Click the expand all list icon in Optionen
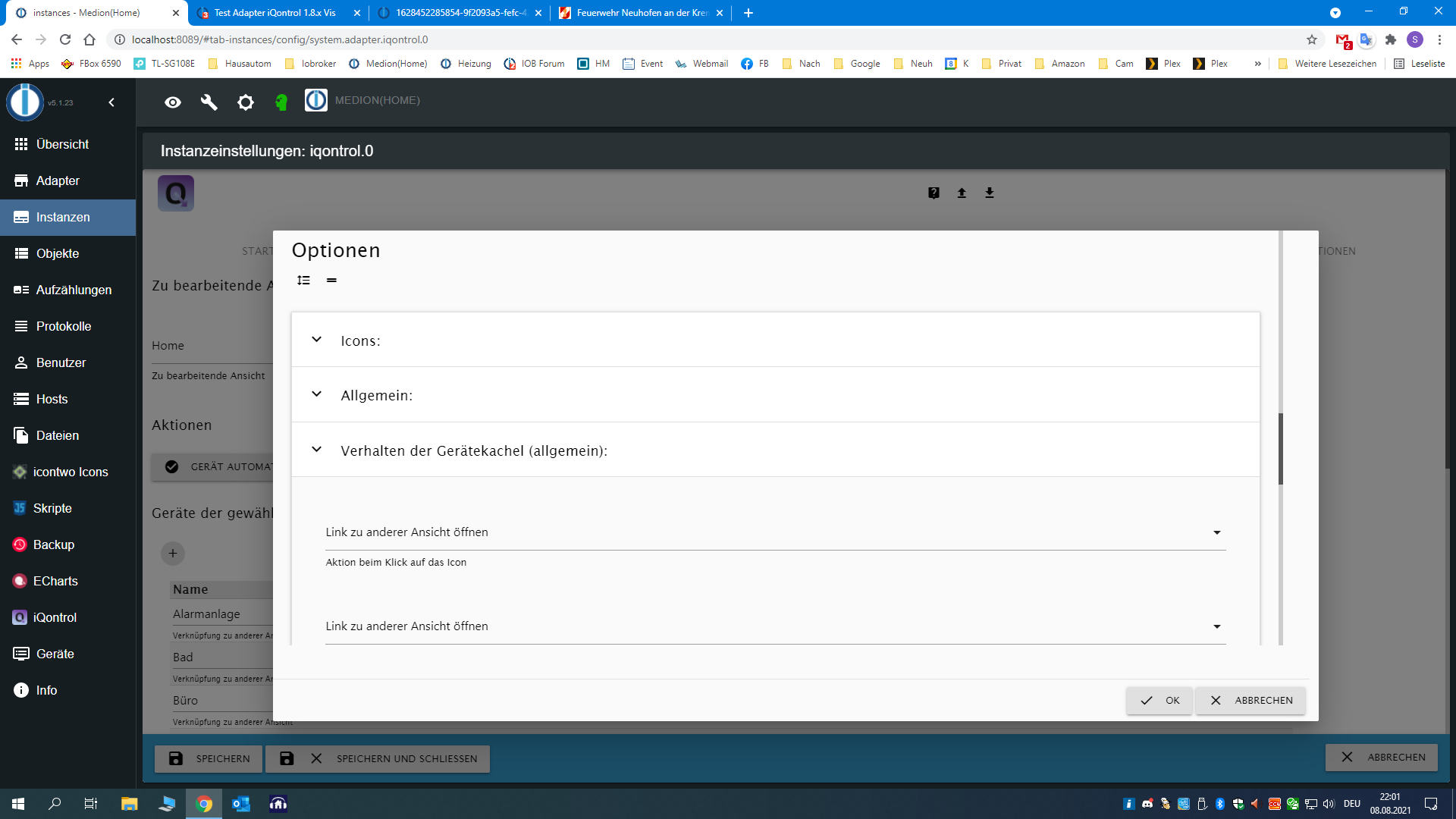1456x819 pixels. [303, 281]
